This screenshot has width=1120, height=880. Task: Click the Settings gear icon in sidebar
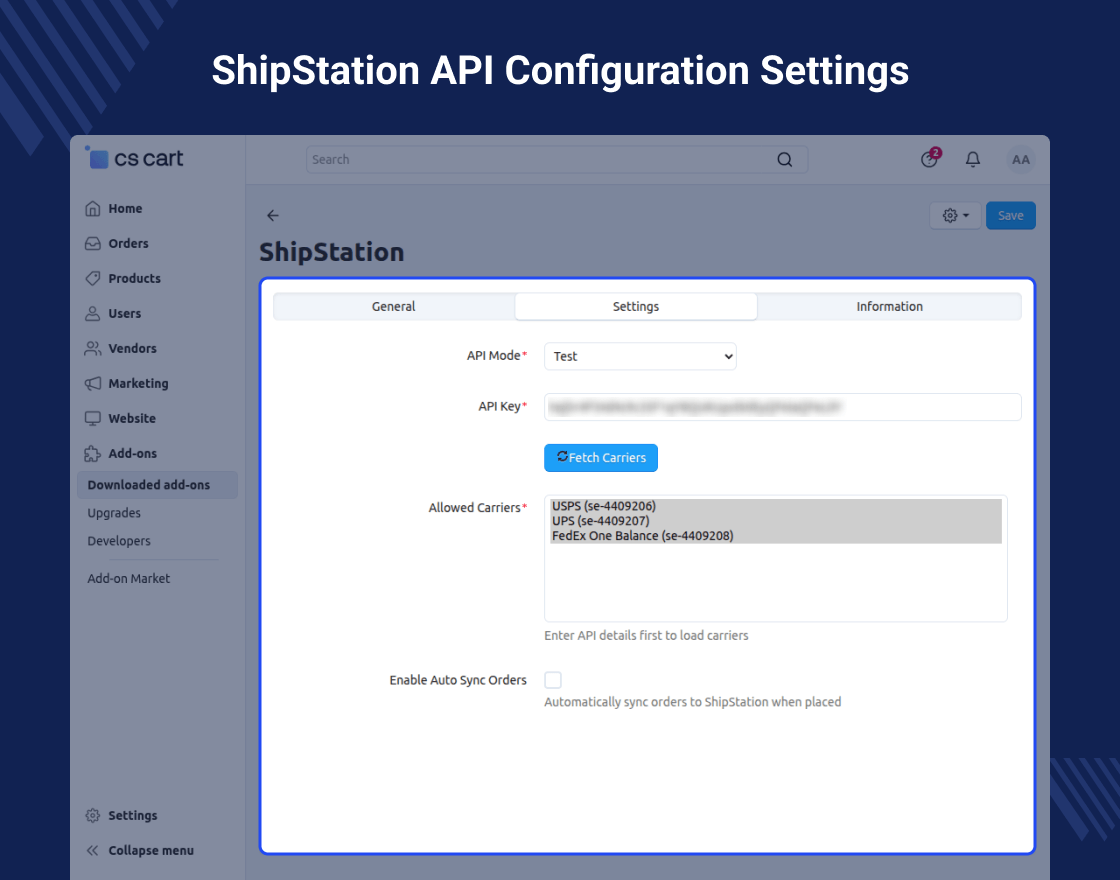93,815
